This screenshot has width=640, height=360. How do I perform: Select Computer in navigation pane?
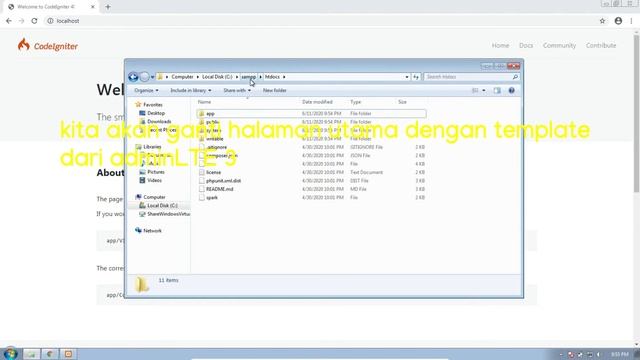[x=154, y=197]
